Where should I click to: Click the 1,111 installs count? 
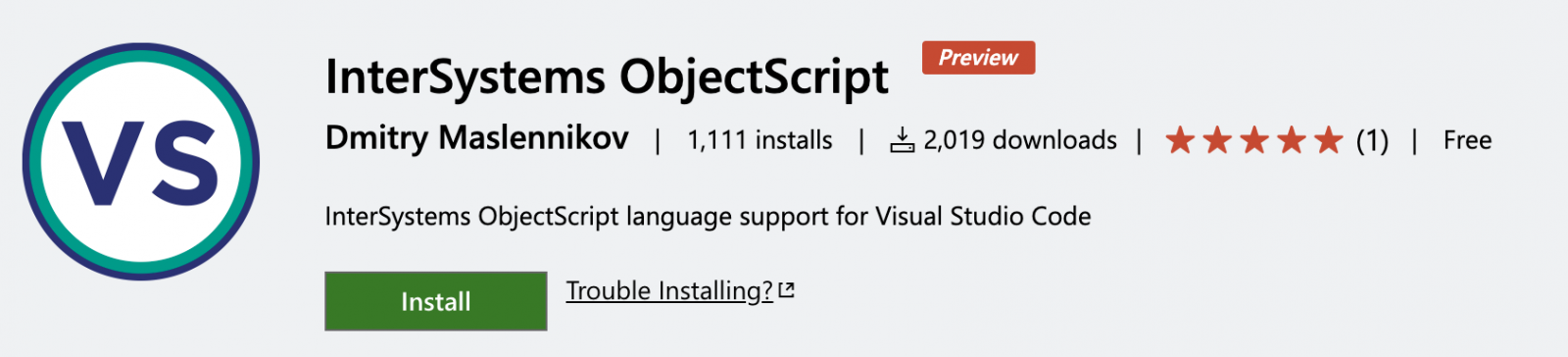click(759, 140)
